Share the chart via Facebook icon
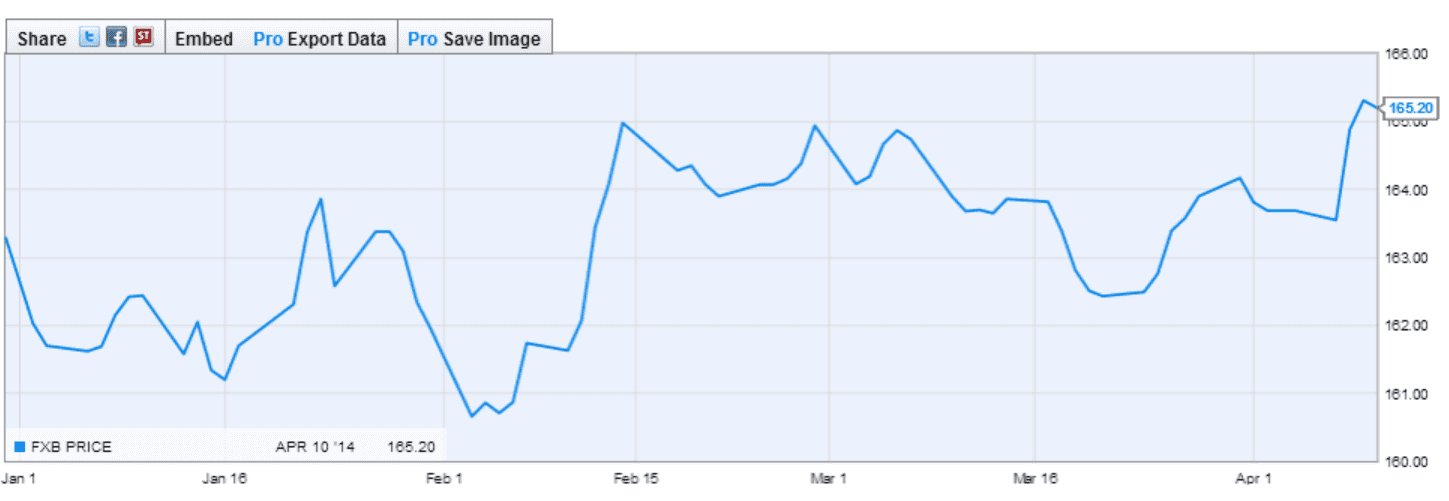The width and height of the screenshot is (1449, 501). point(117,38)
